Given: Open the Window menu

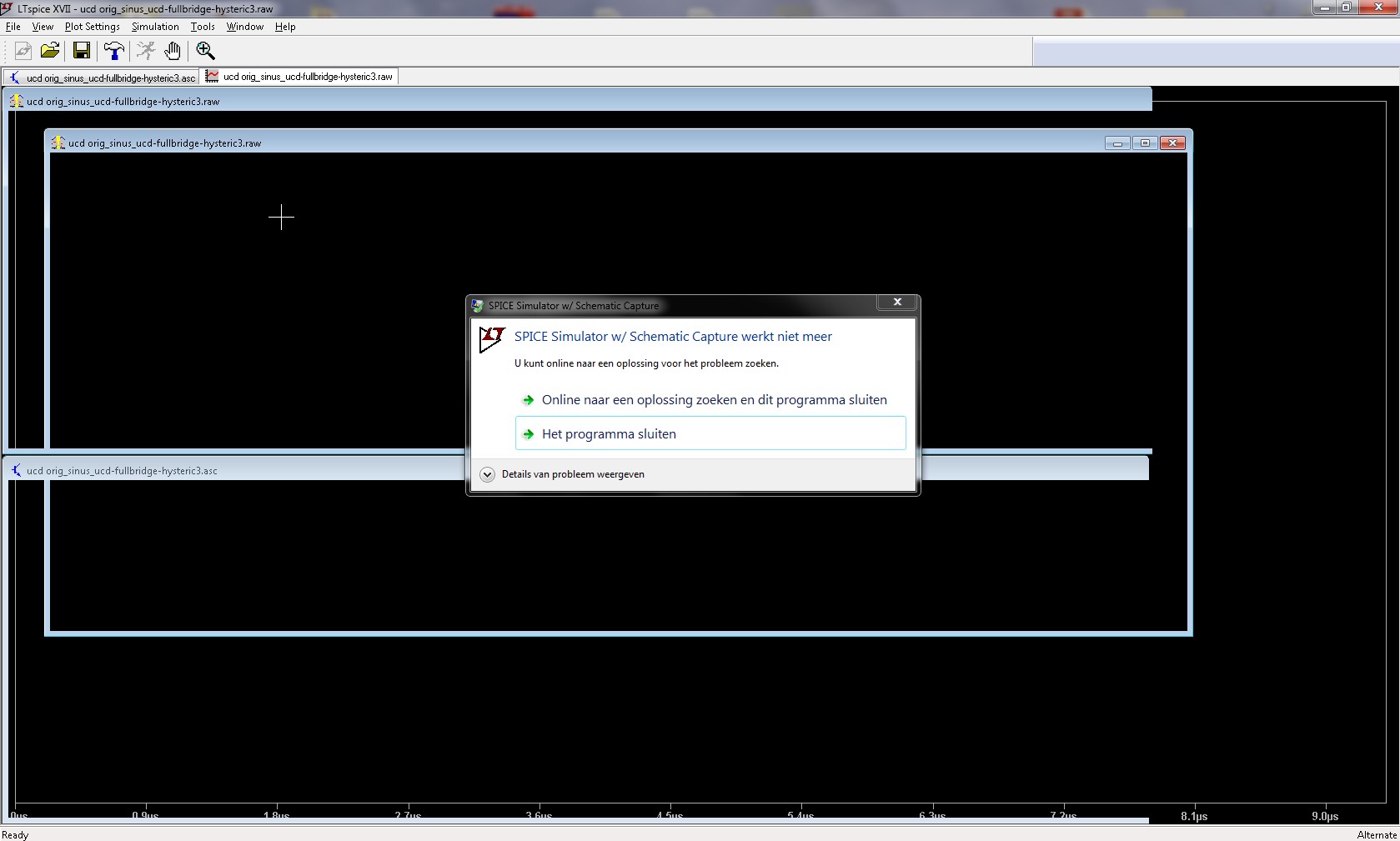Looking at the screenshot, I should (245, 27).
